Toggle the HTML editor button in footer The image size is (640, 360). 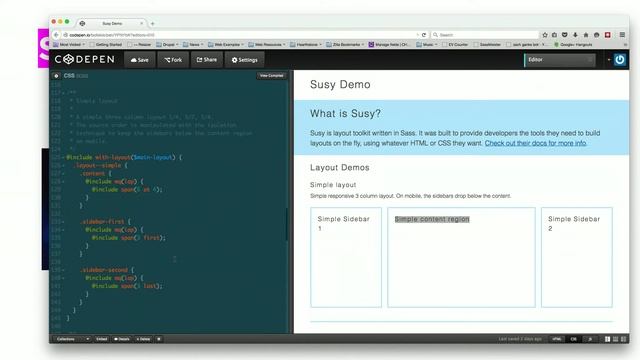click(x=556, y=339)
